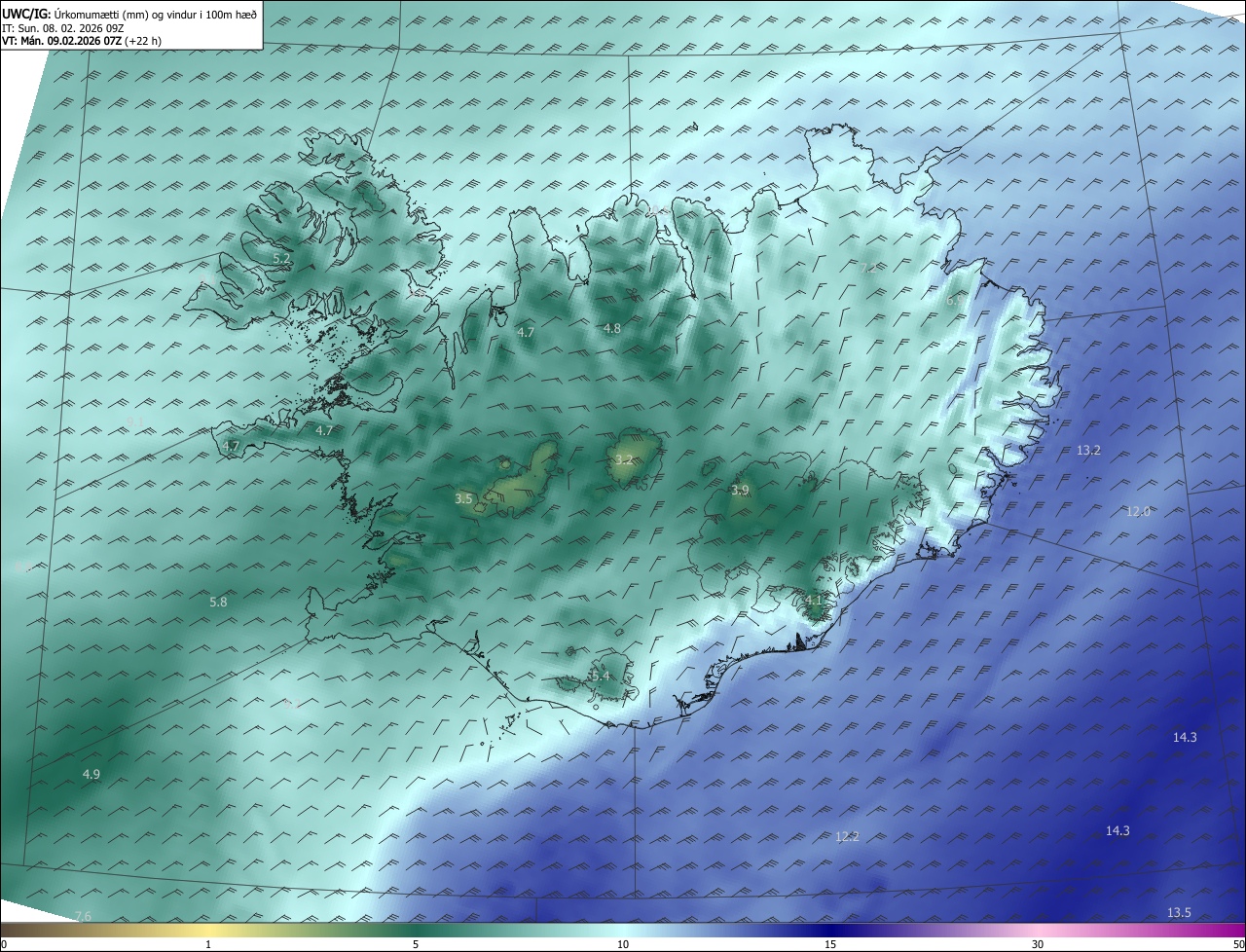Screen dimensions: 1246x952
Task: Click the 5.8 value over Faxaflói bay
Action: (x=218, y=602)
